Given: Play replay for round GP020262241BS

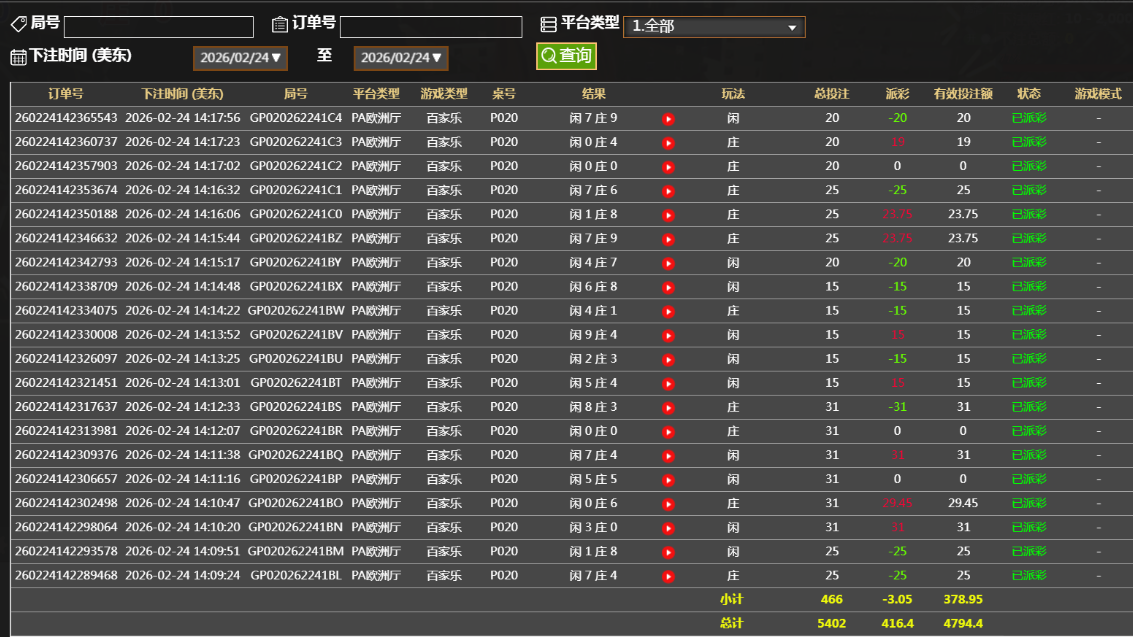Looking at the screenshot, I should tap(668, 407).
